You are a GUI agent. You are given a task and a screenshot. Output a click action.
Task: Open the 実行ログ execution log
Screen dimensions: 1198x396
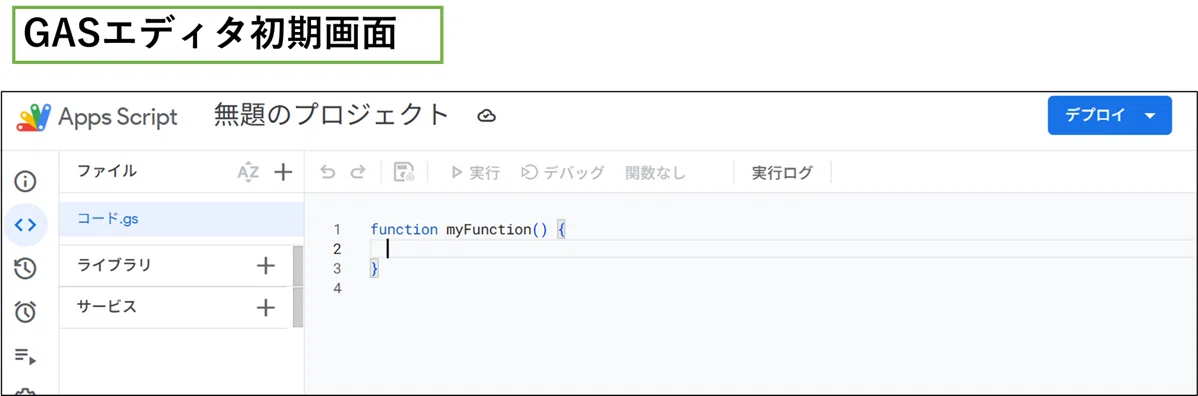[x=782, y=173]
